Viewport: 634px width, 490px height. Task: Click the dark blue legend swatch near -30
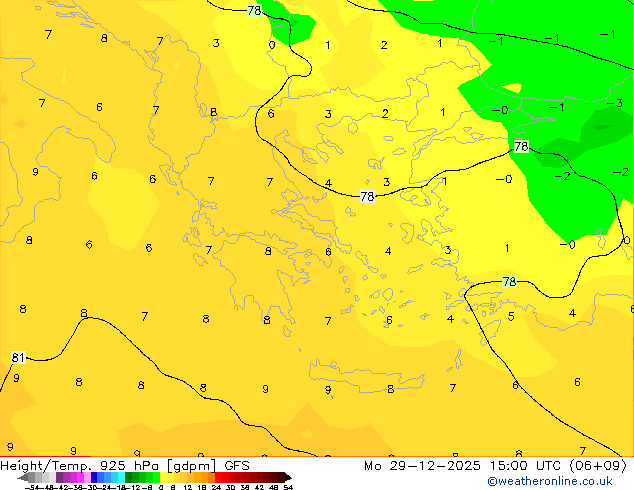tap(94, 477)
